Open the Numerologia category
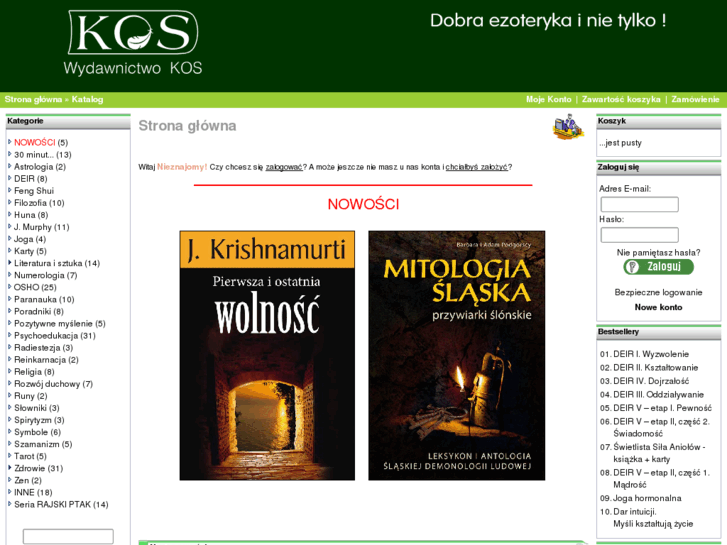 tap(39, 275)
